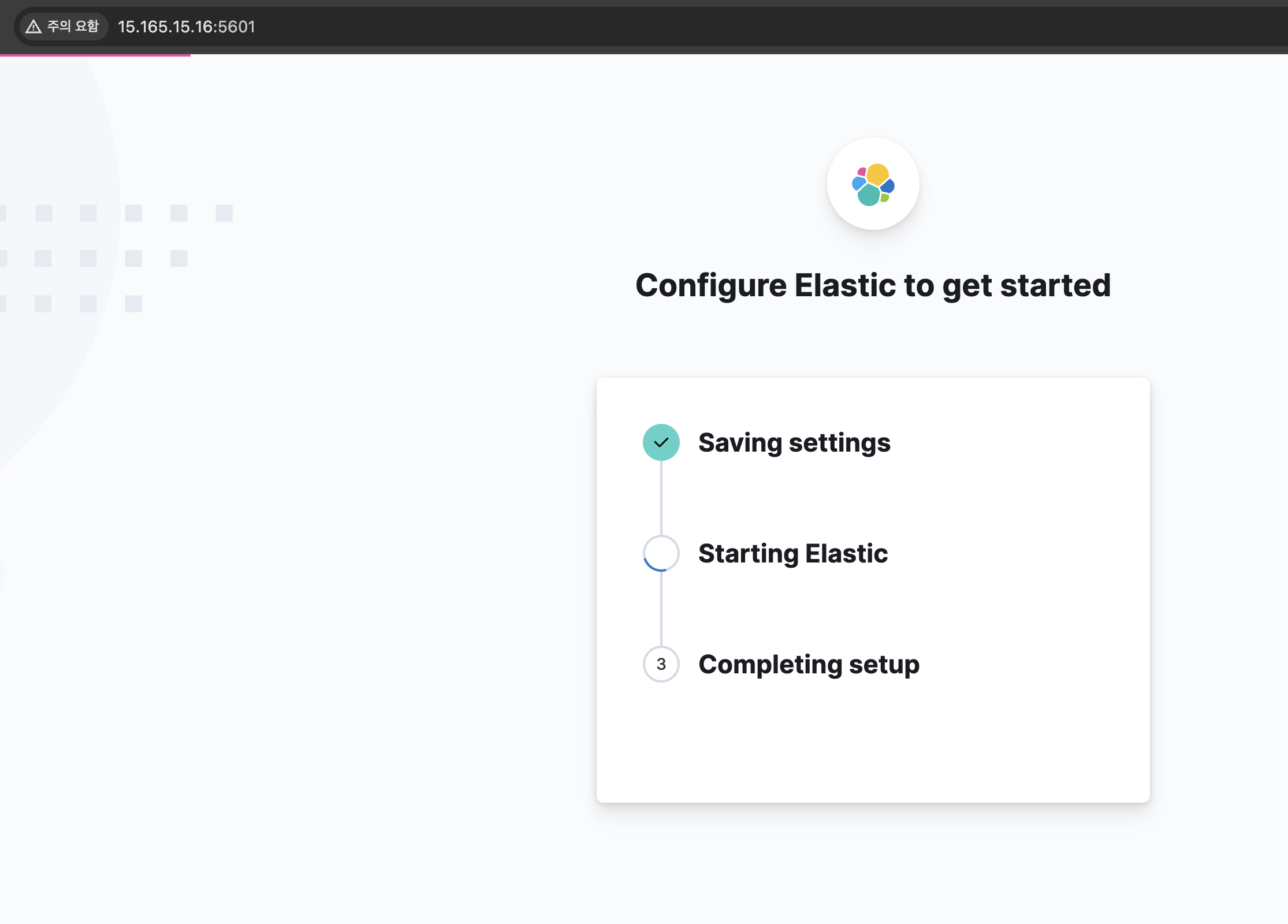The width and height of the screenshot is (1288, 924).
Task: Click the 'Completing setup' step title
Action: click(x=809, y=665)
